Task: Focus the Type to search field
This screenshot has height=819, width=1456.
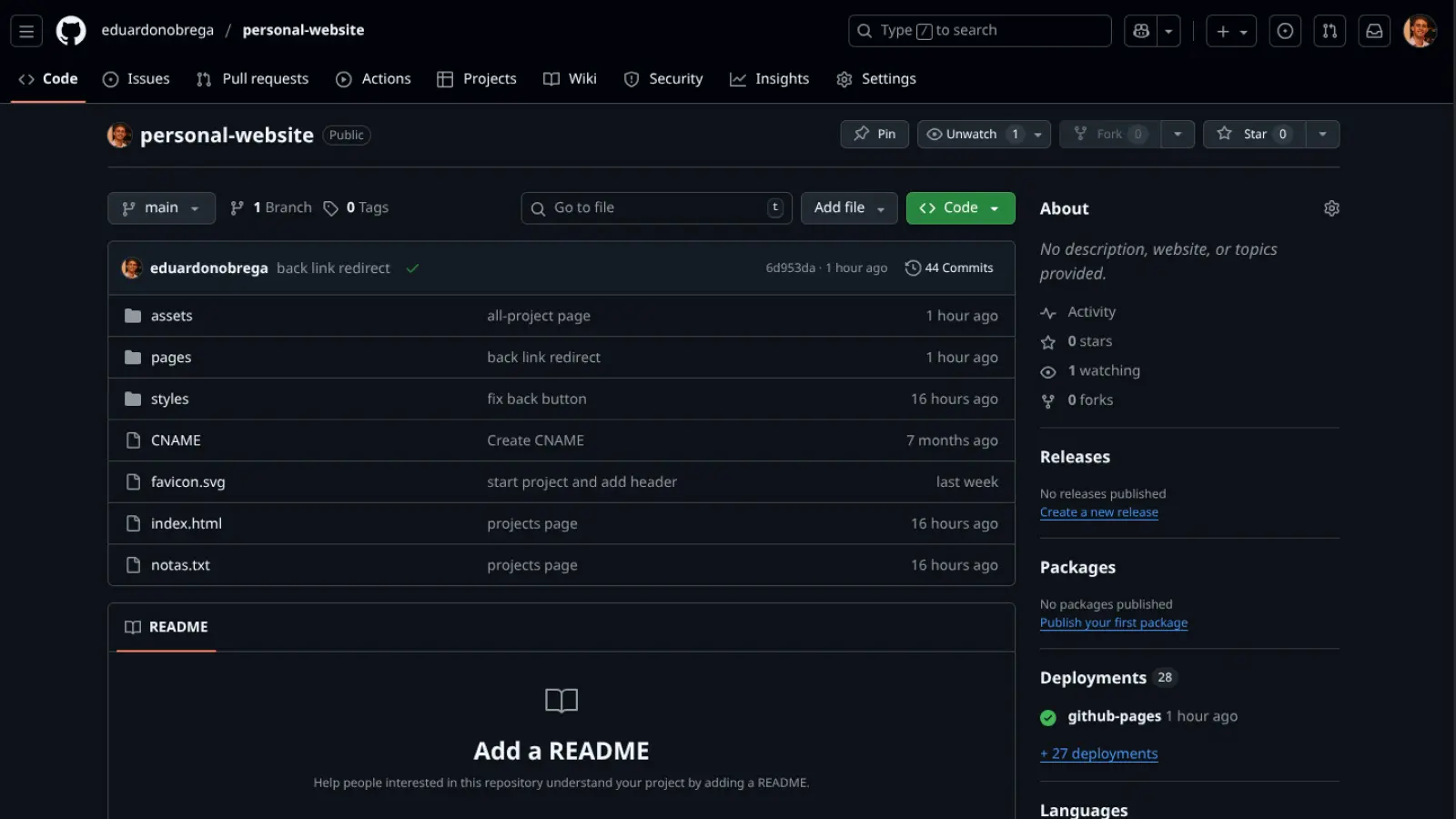Action: coord(980,31)
